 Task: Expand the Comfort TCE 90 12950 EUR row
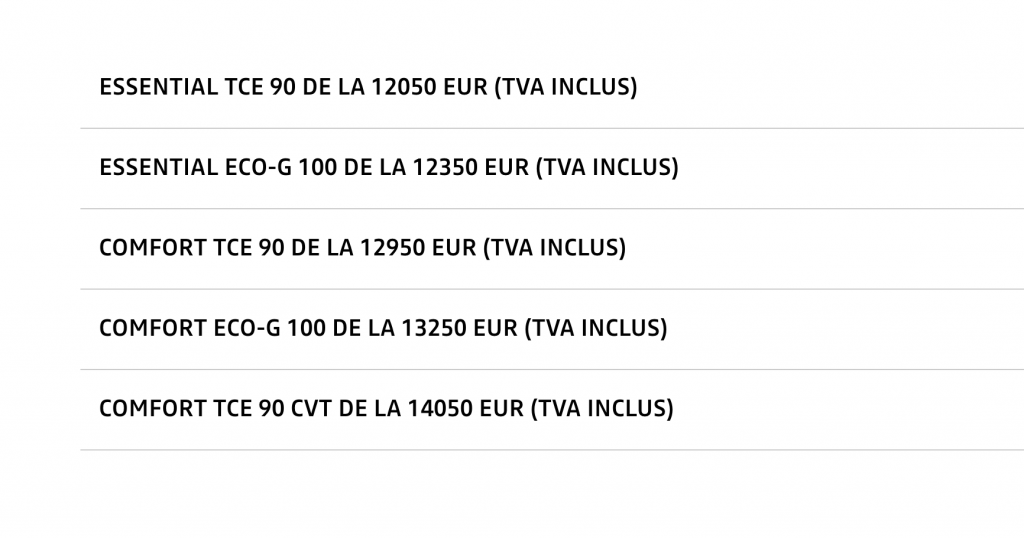(x=362, y=248)
